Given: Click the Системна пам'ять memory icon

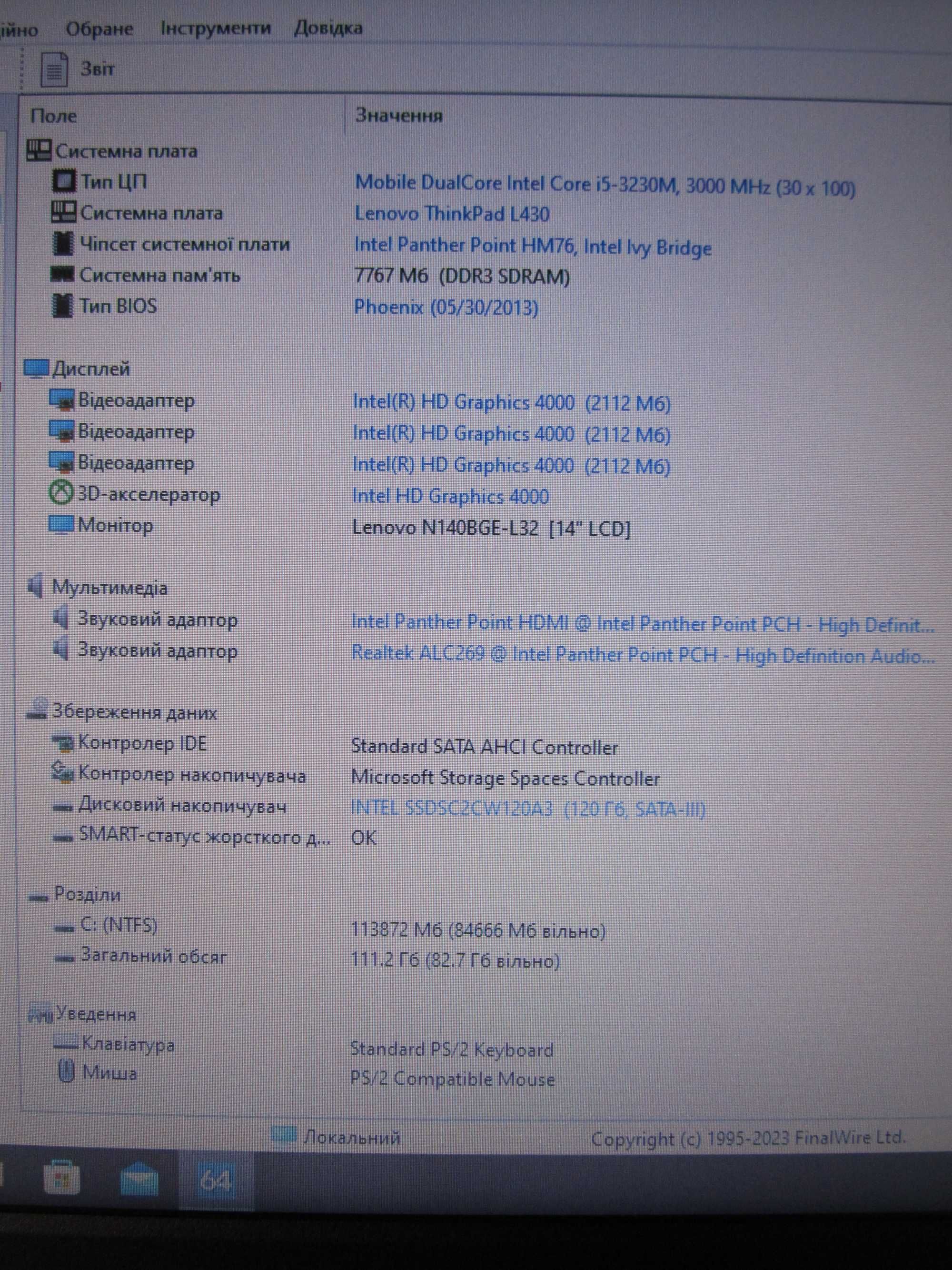Looking at the screenshot, I should [x=62, y=274].
